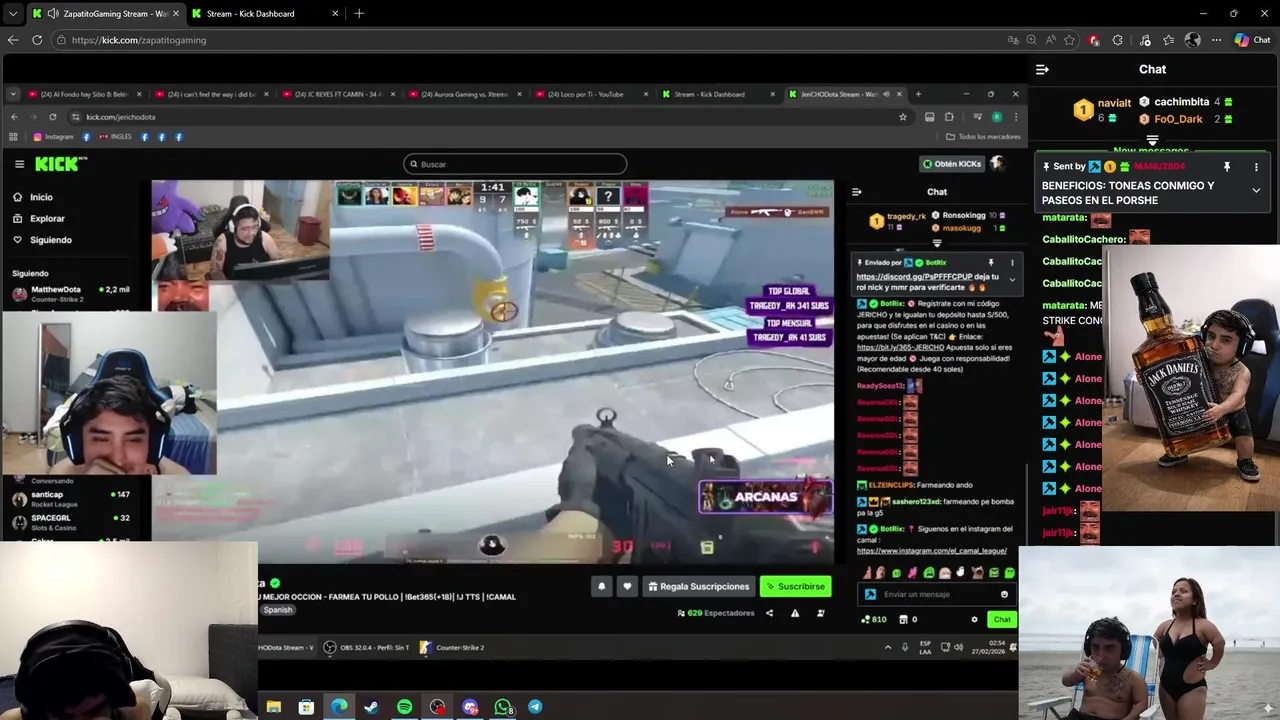Screen dimensions: 1280x720
Task: Open Todos los marcadores folder
Action: (x=984, y=137)
